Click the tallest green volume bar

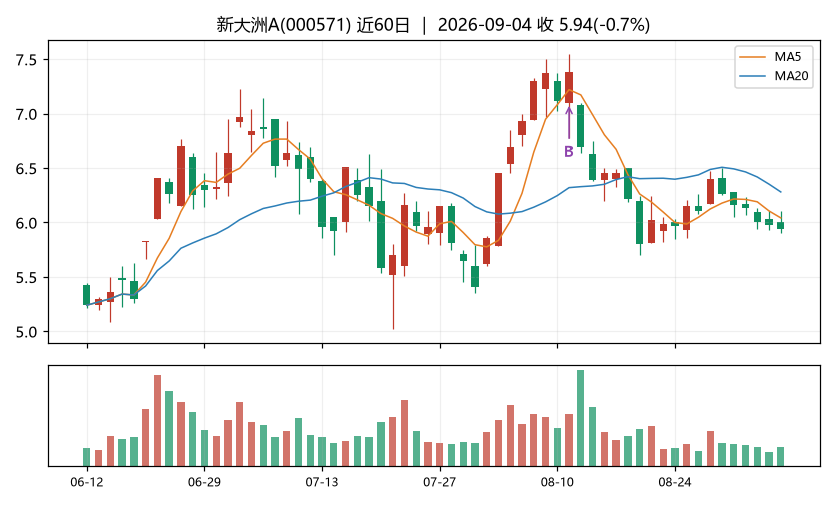[581, 418]
